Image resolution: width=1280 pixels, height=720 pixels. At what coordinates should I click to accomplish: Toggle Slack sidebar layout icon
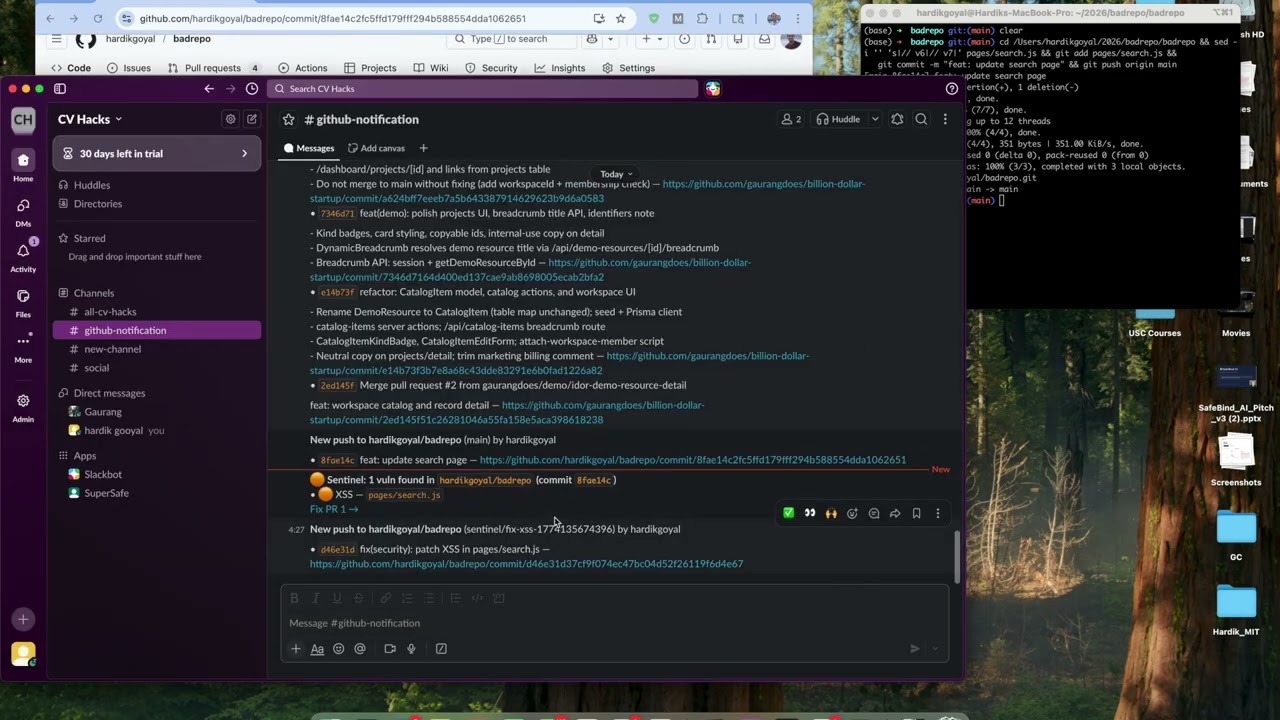[60, 89]
